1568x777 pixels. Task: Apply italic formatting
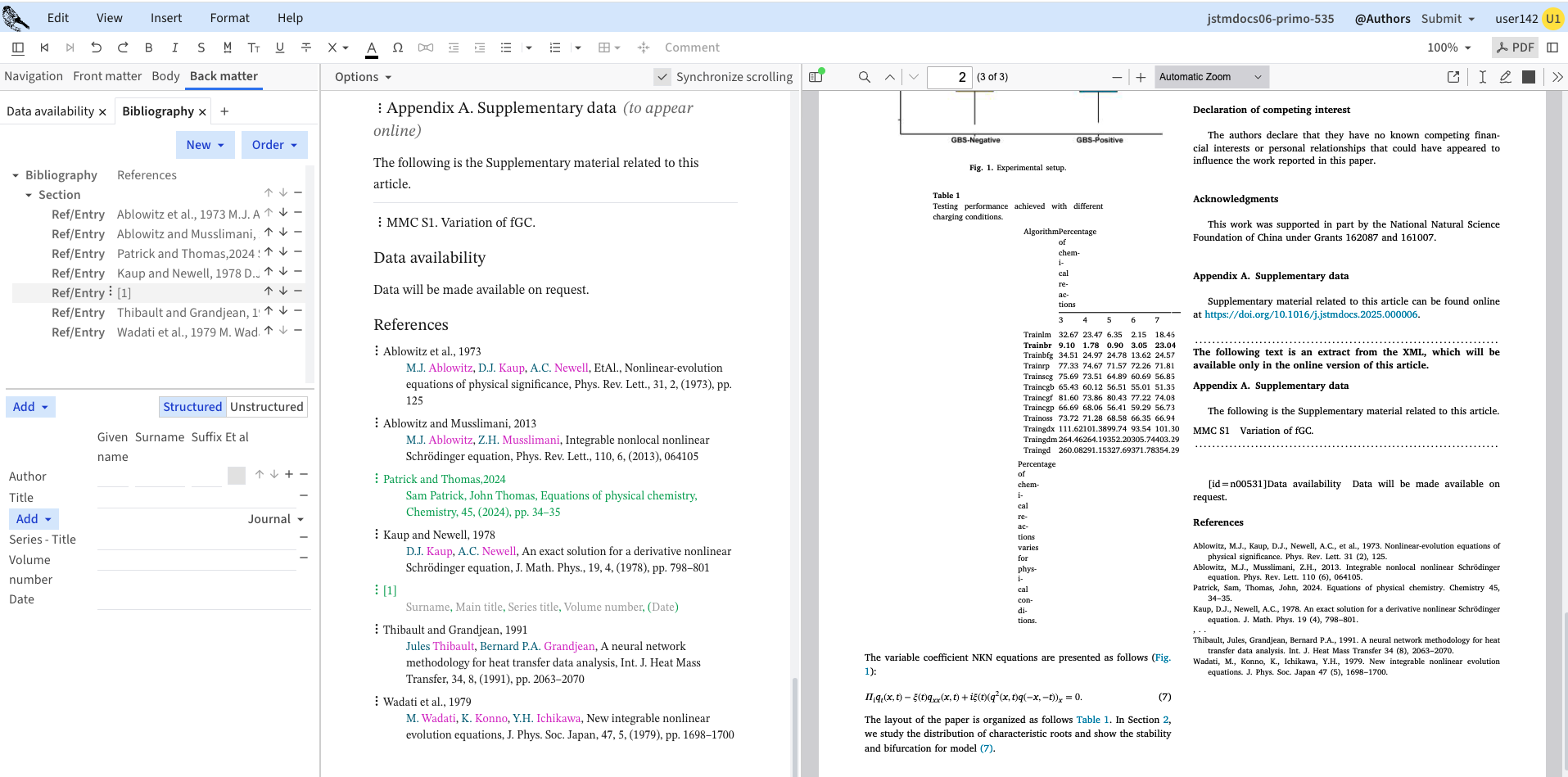pyautogui.click(x=174, y=47)
